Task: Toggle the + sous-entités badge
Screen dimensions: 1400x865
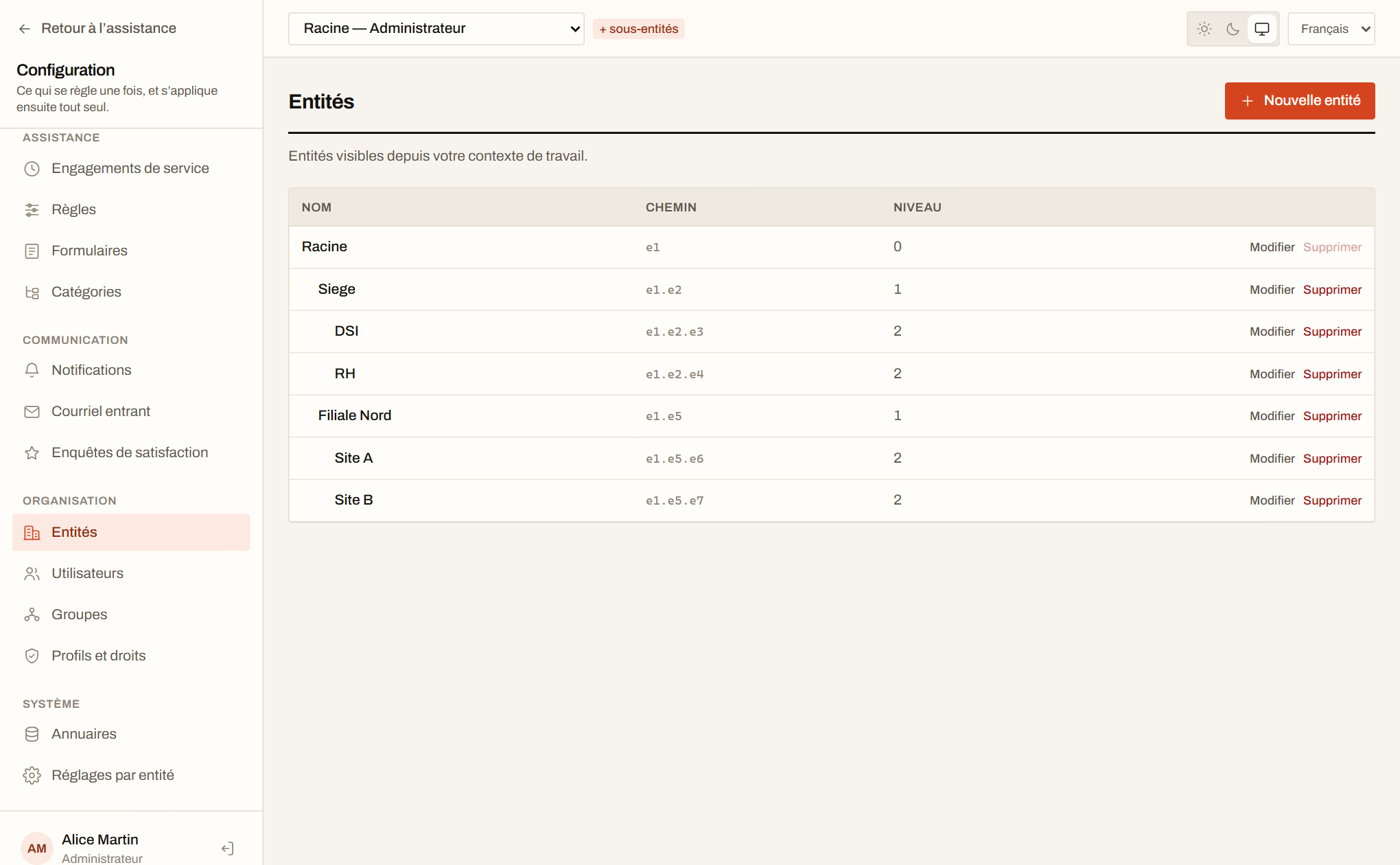Action: tap(638, 29)
